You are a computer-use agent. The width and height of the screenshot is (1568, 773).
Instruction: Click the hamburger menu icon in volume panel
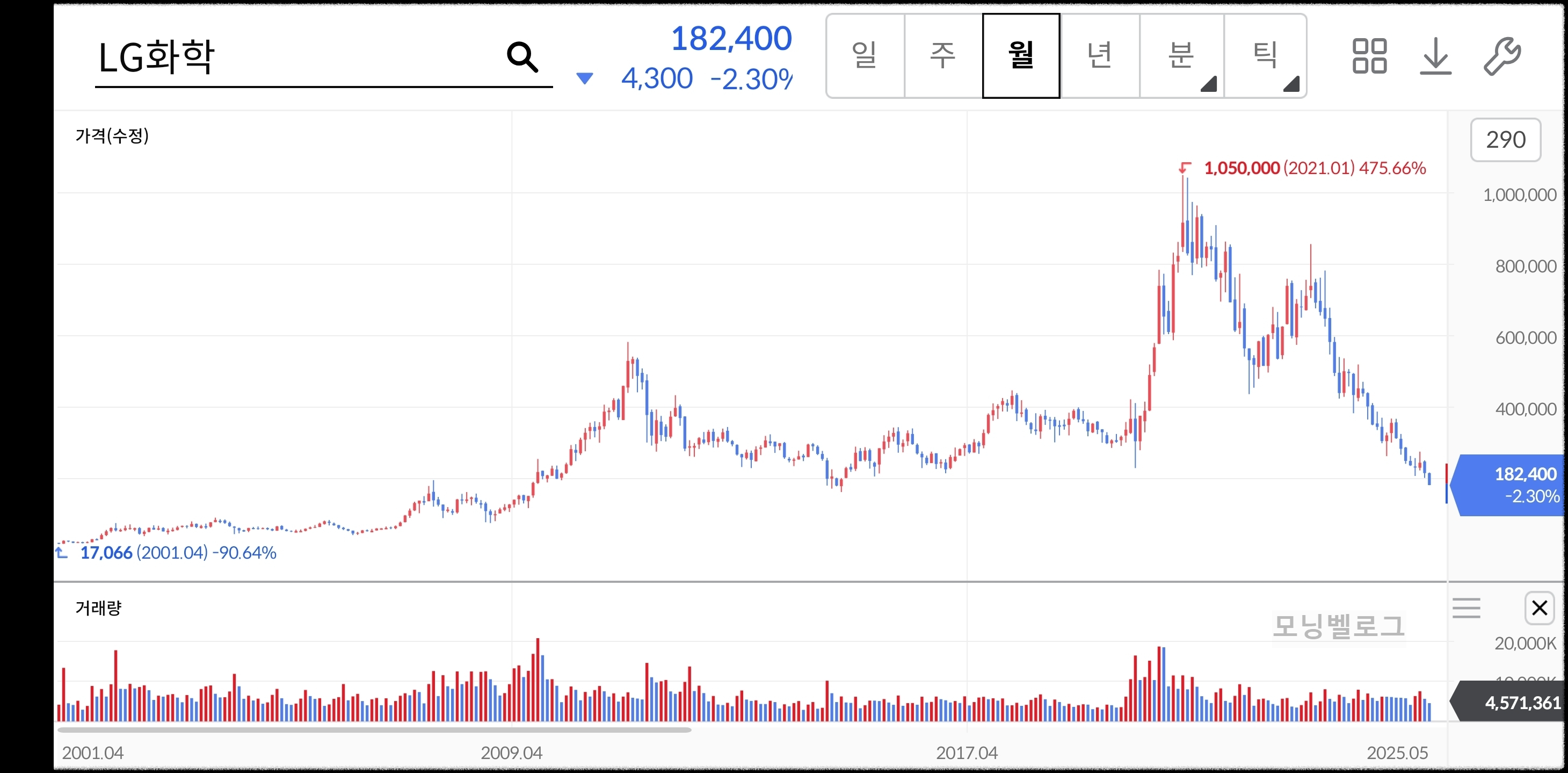click(1466, 608)
